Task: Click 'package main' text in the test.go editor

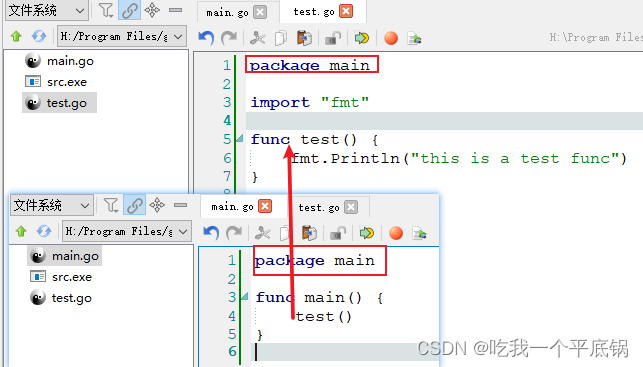Action: (x=310, y=65)
